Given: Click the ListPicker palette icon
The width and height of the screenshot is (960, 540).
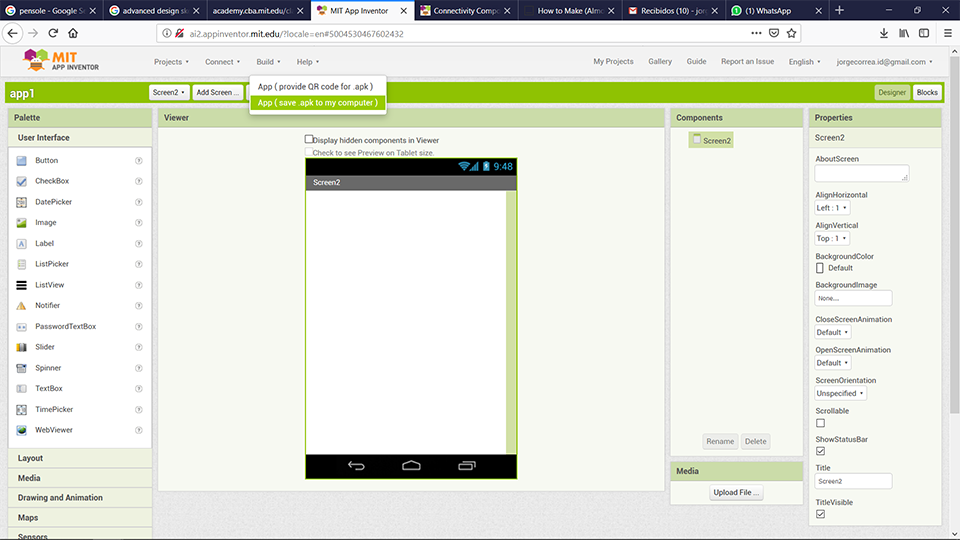Looking at the screenshot, I should click(x=21, y=264).
